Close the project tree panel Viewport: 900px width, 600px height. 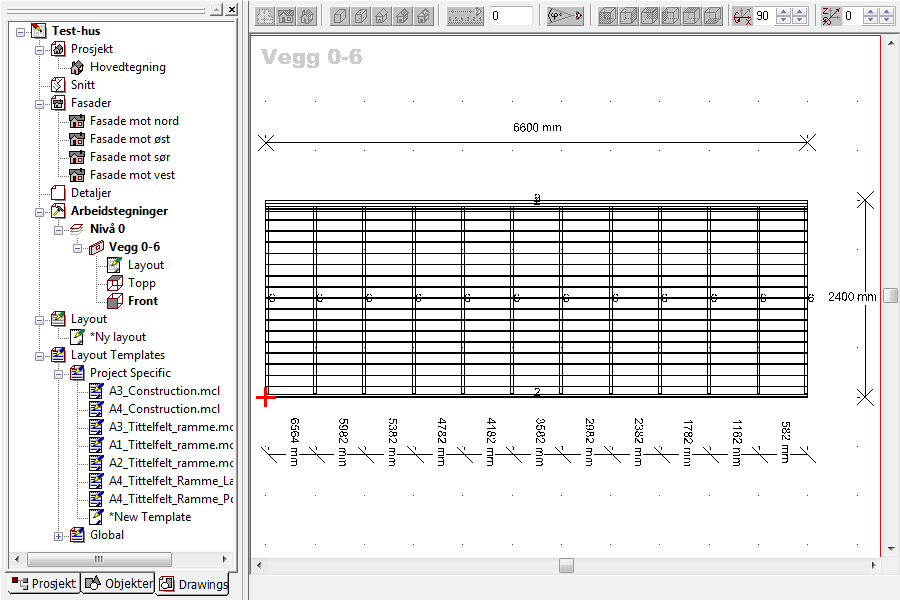click(x=231, y=9)
